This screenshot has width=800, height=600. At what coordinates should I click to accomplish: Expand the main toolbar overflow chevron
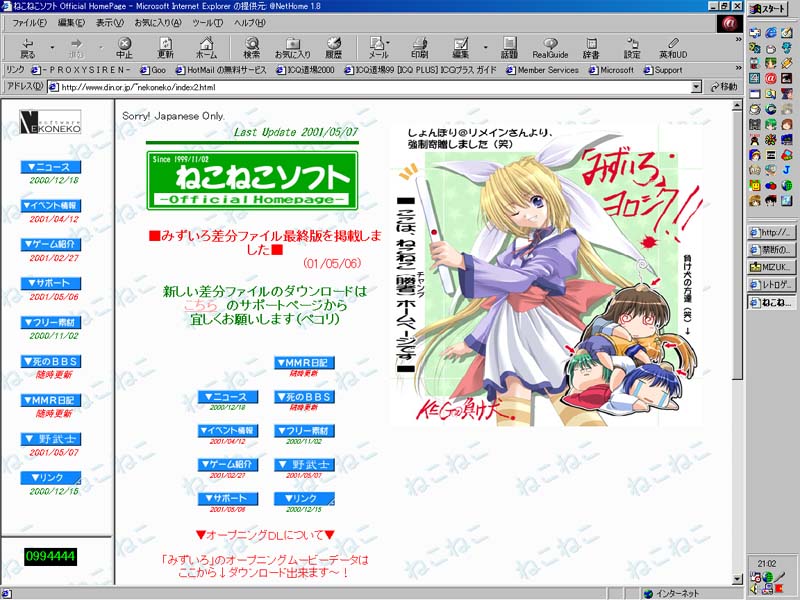pyautogui.click(x=738, y=40)
